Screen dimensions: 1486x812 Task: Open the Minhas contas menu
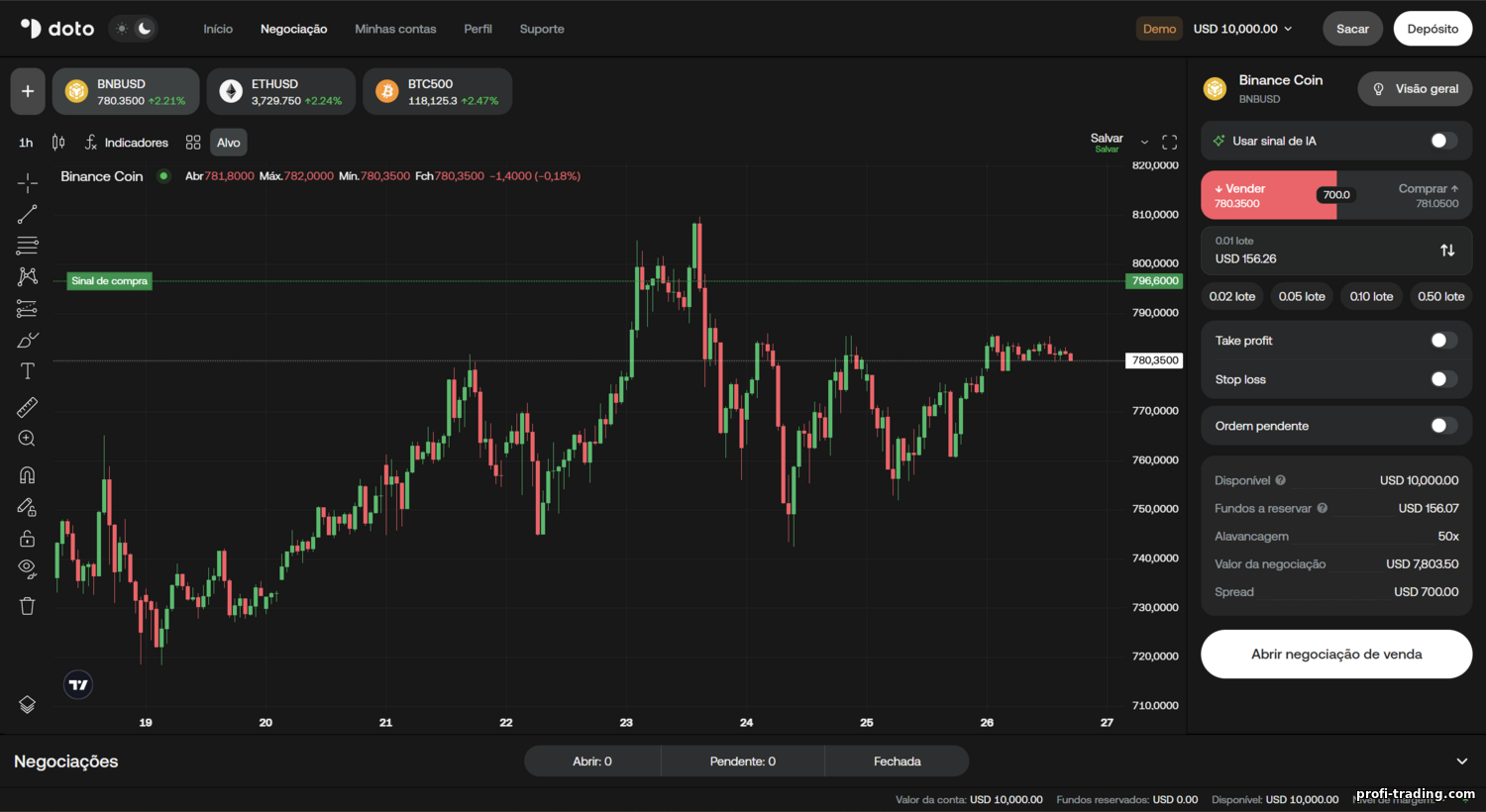(395, 29)
